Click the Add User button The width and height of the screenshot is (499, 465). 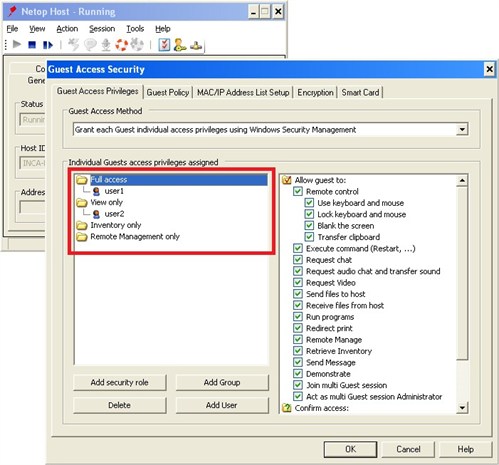222,405
